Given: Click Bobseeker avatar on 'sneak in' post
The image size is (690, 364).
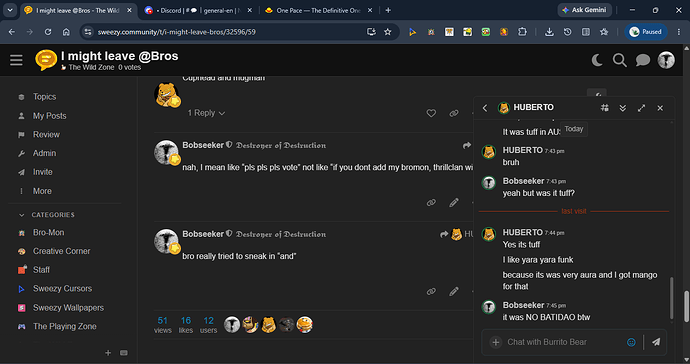Looking at the screenshot, I should tap(166, 241).
